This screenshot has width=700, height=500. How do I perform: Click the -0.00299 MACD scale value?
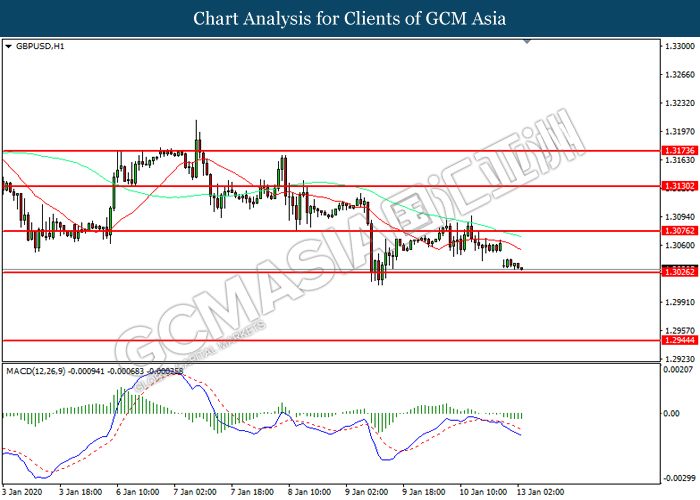(x=679, y=478)
